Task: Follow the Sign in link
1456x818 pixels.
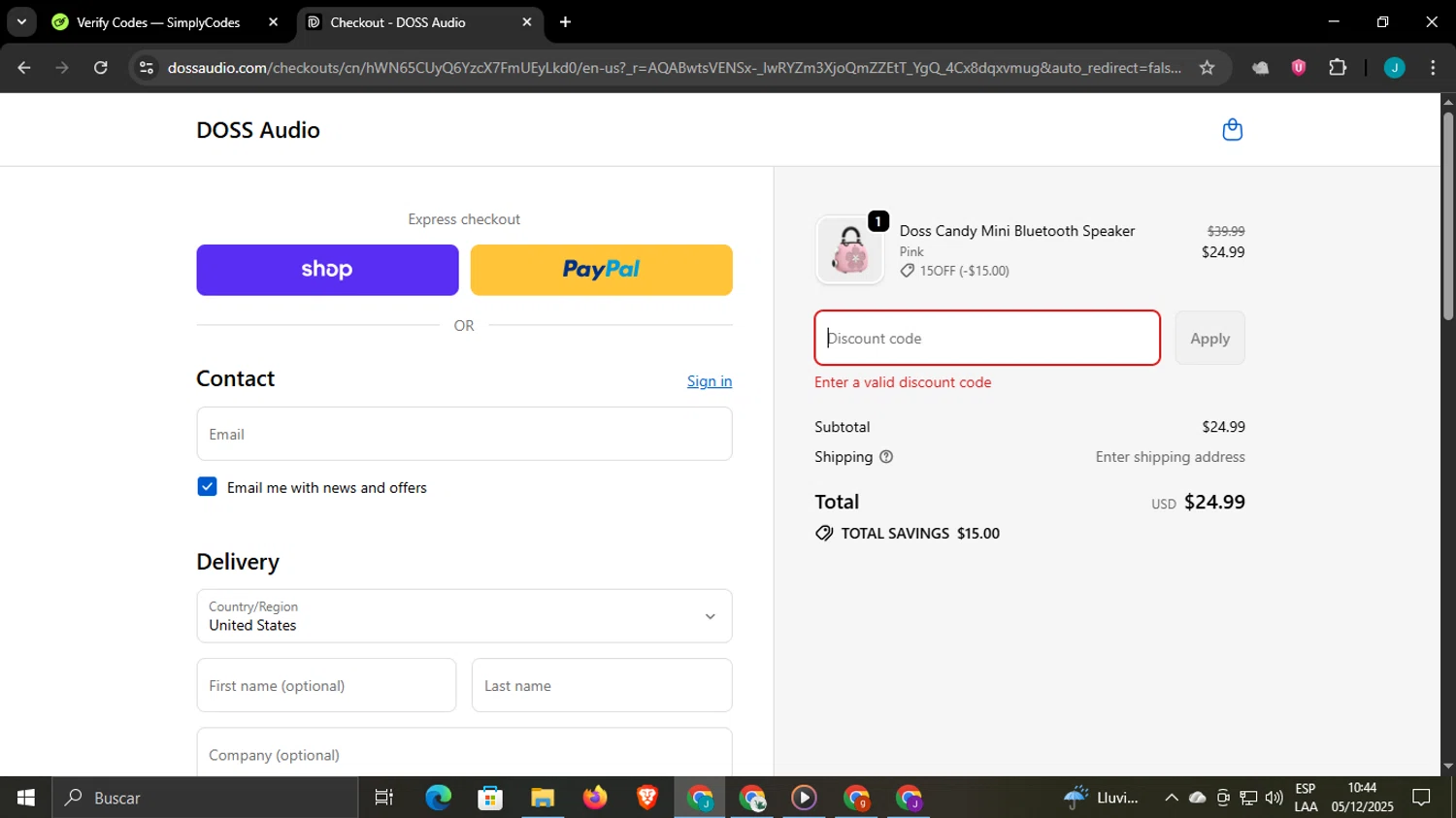Action: 710,381
